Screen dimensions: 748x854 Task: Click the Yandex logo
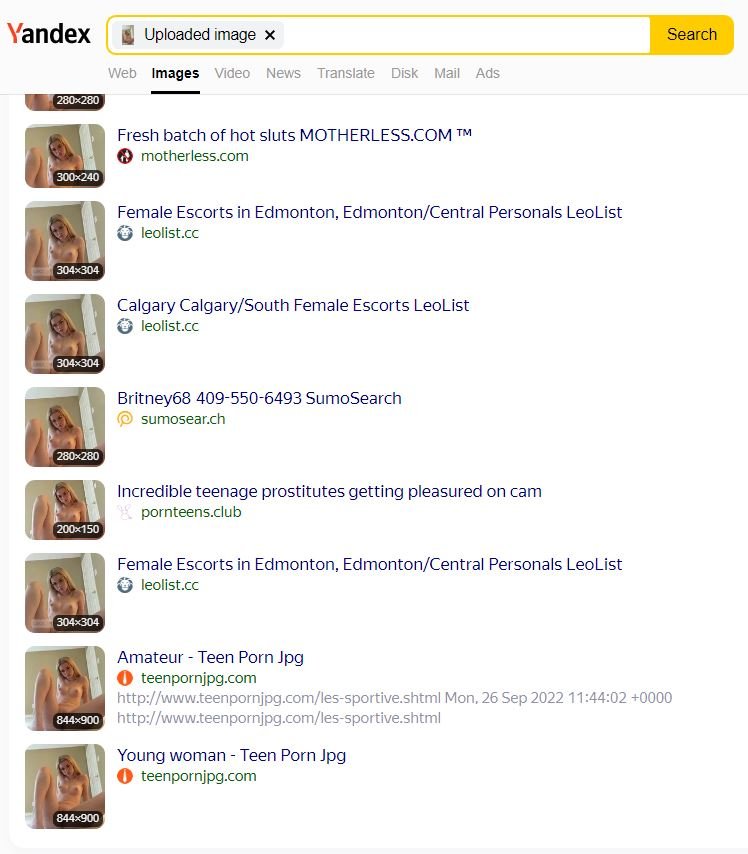click(x=48, y=34)
